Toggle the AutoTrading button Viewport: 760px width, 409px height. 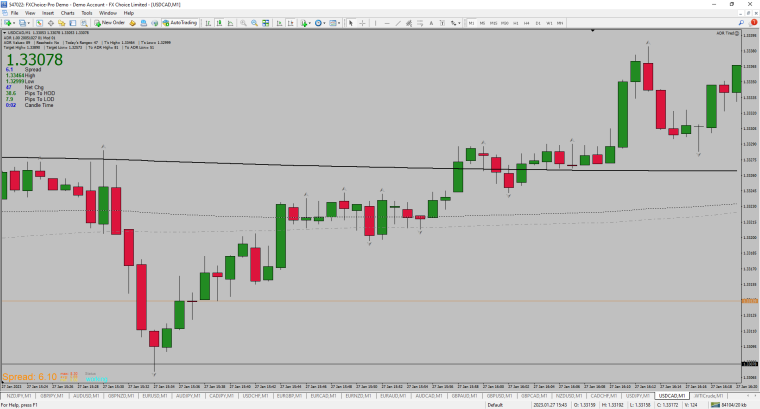(180, 23)
